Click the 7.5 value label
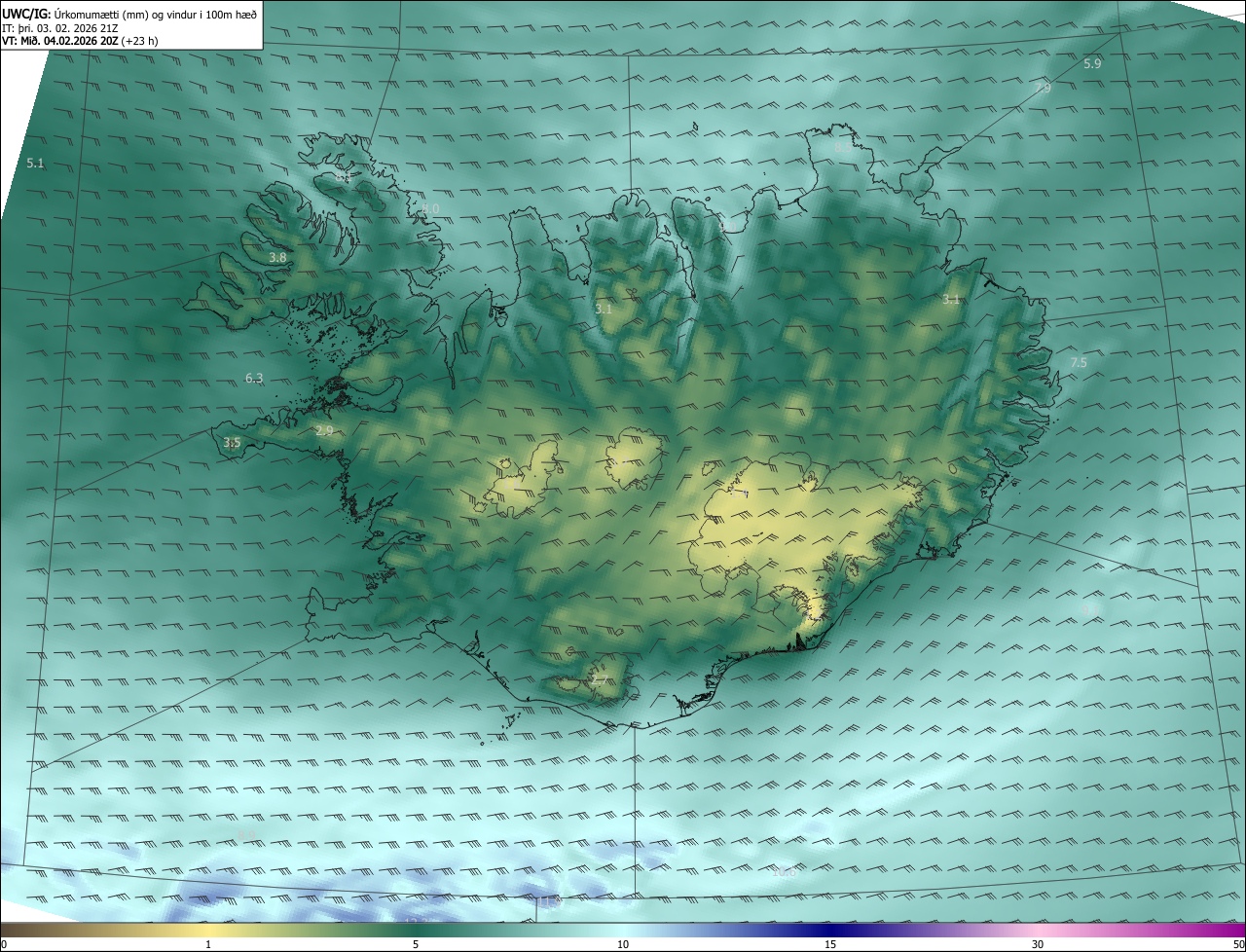Screen dimensions: 1246x952 point(1079,363)
